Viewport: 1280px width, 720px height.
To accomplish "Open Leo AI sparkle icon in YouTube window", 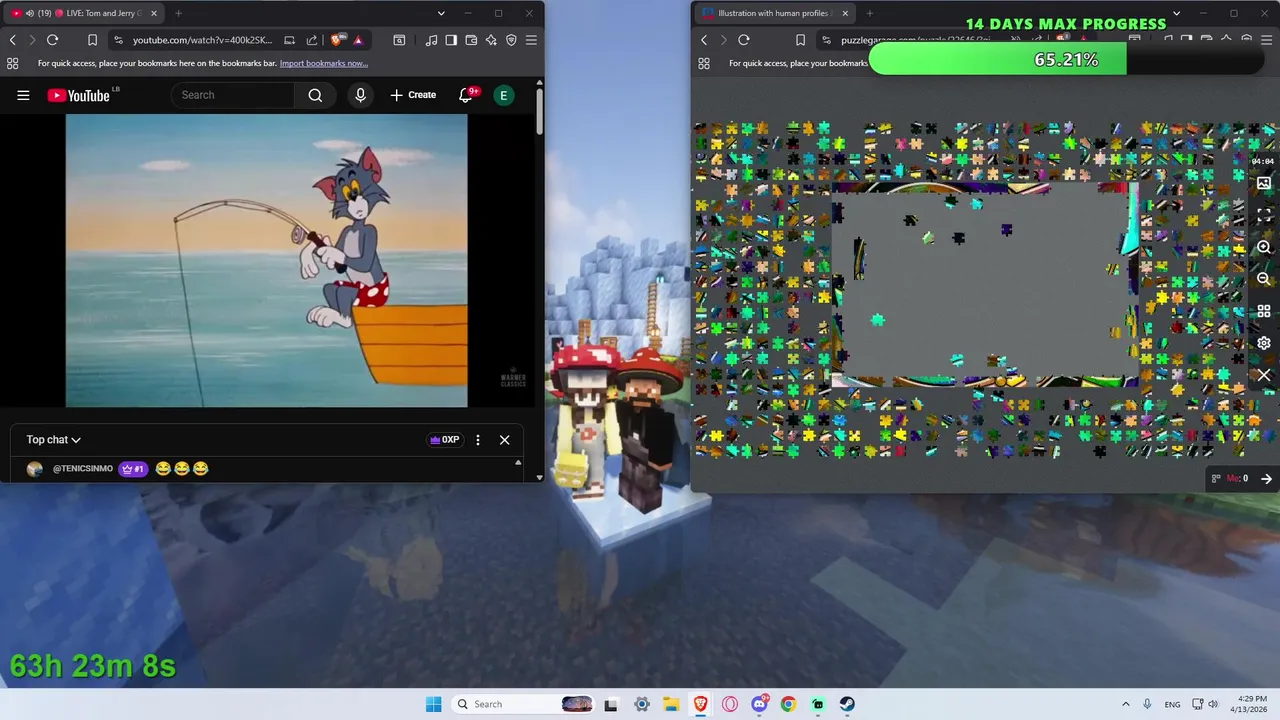I will [491, 40].
